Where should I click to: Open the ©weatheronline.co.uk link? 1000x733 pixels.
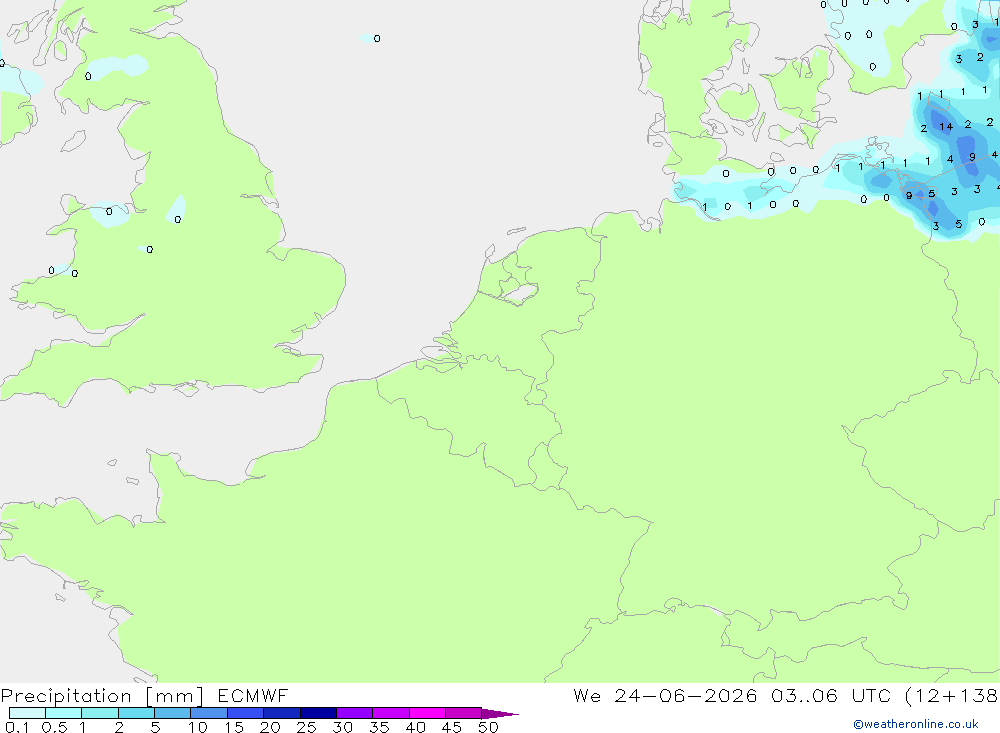click(915, 724)
